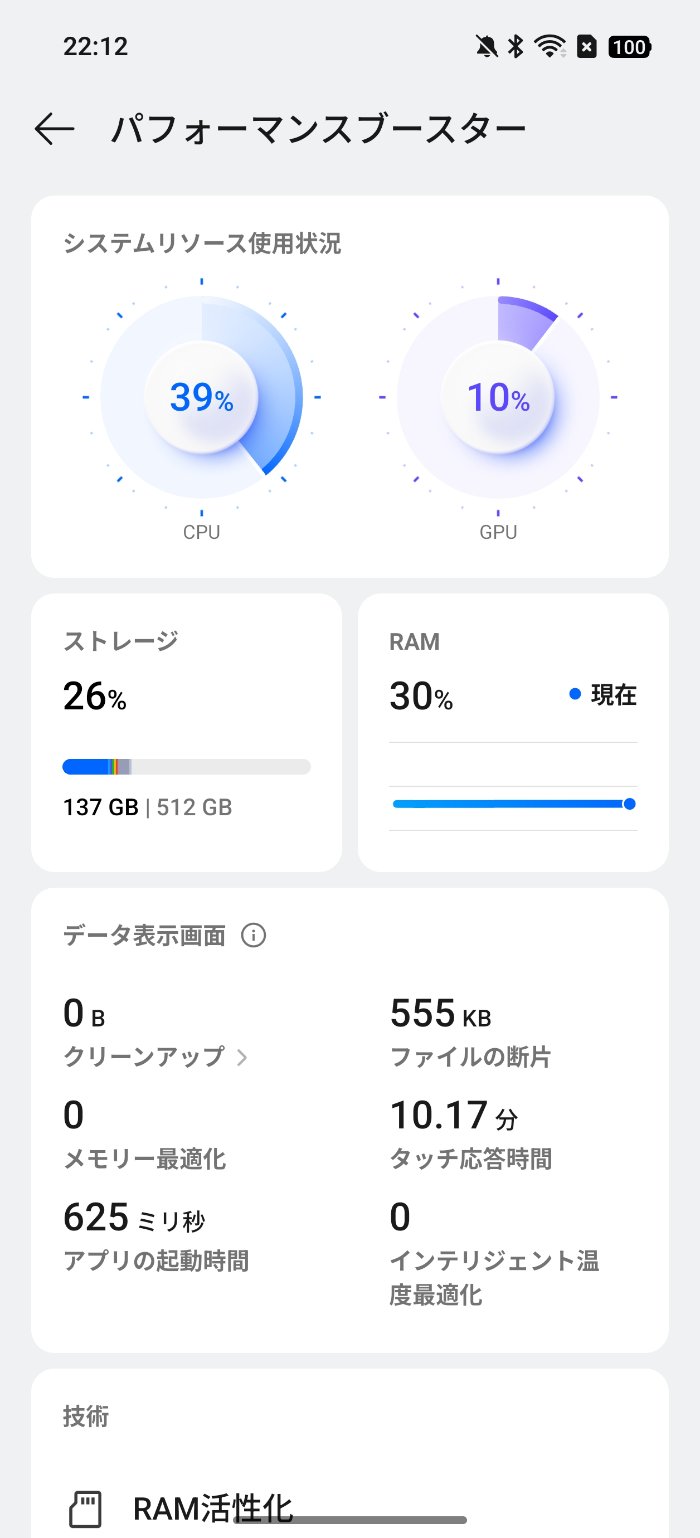Open the data display info icon

click(254, 936)
